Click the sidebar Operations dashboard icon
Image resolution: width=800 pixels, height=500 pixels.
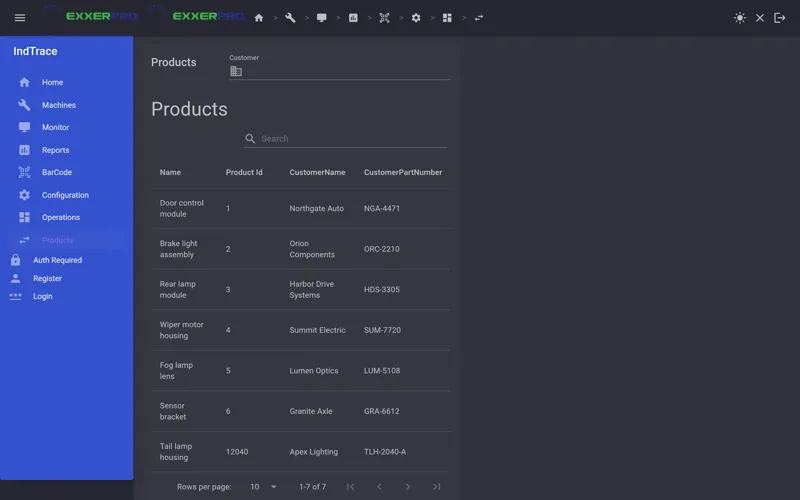pos(24,217)
